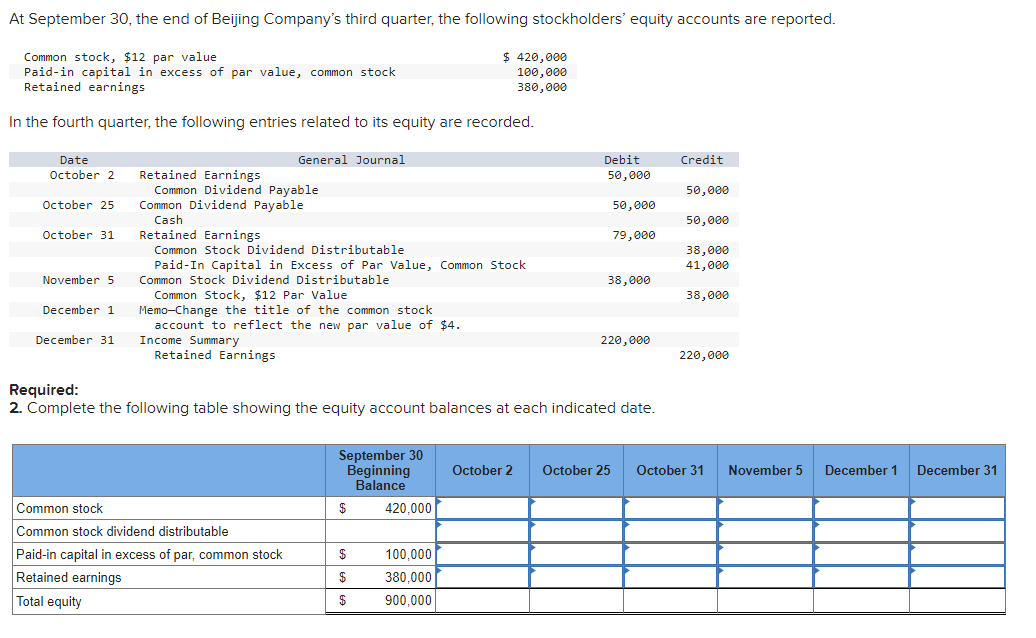Image resolution: width=1036 pixels, height=638 pixels.
Task: Activate Paid-in capital cell under October 25
Action: [576, 554]
